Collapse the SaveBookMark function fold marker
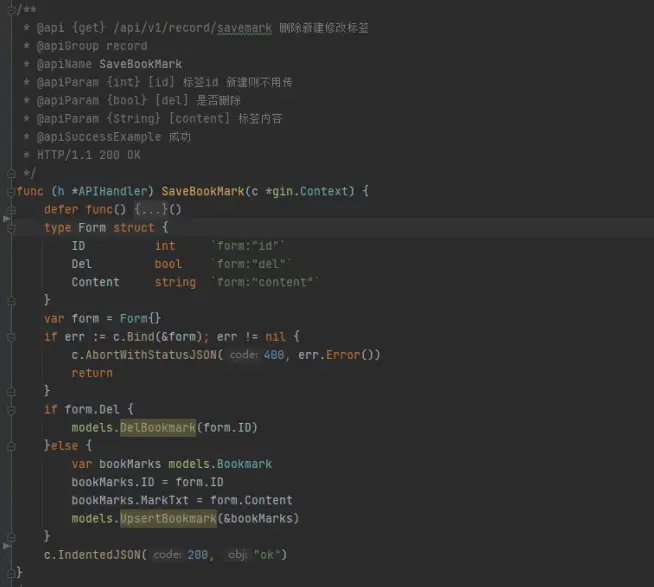The image size is (654, 587). tap(10, 191)
